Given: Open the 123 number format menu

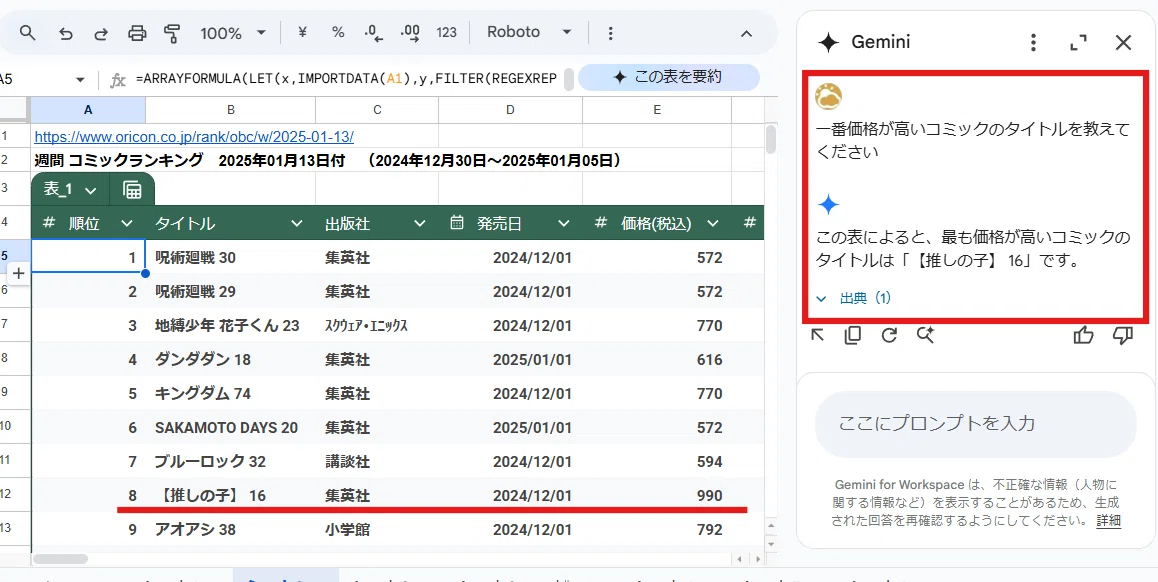Looking at the screenshot, I should [x=446, y=32].
